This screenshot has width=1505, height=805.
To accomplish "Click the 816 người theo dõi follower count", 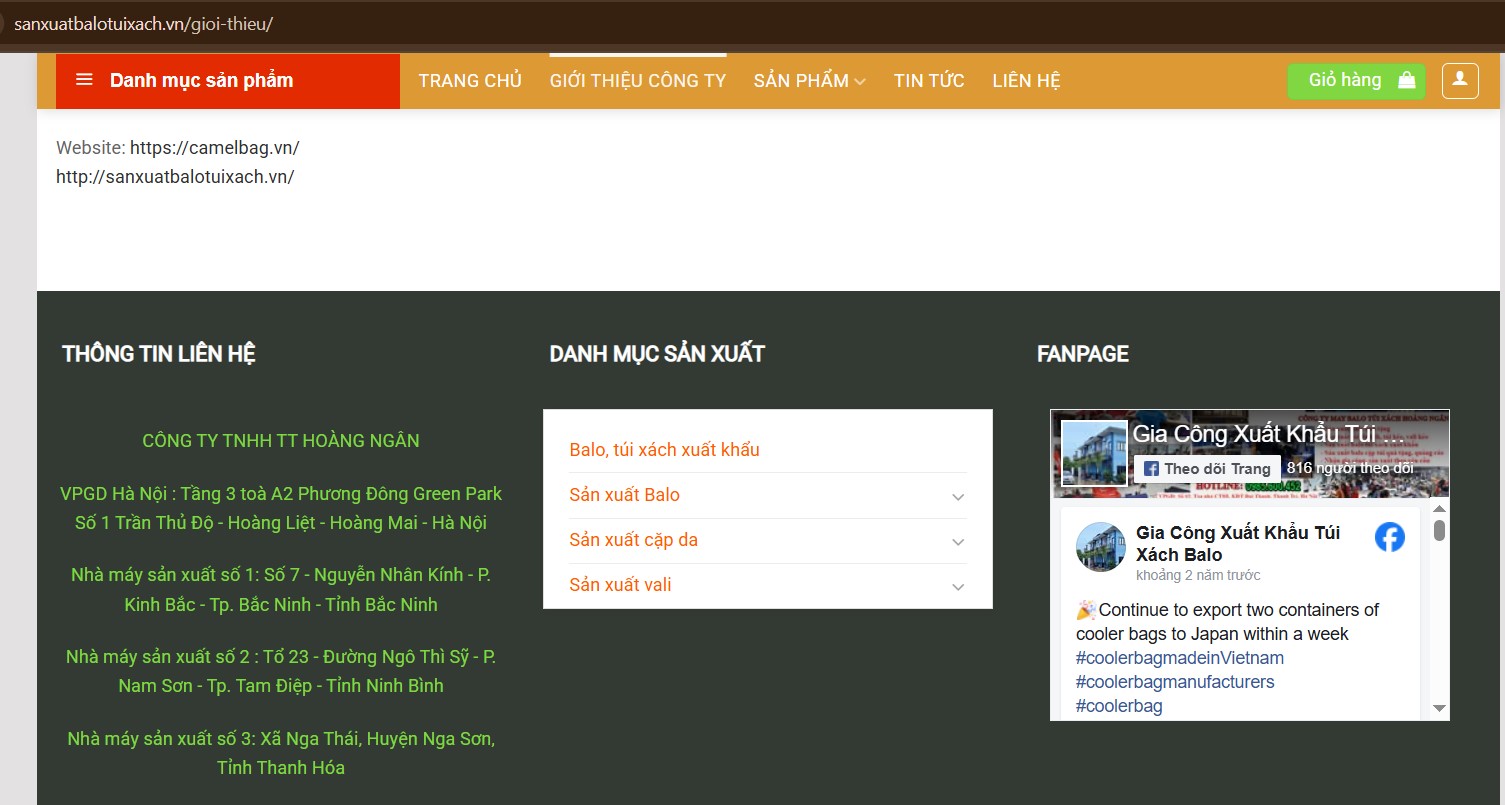I will point(1350,468).
